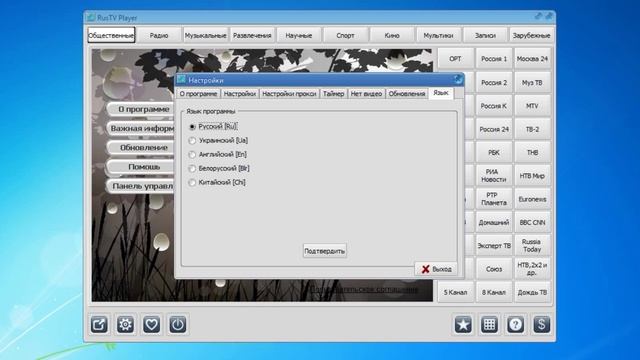Play the Муз ТВ channel
640x360 pixels.
click(x=532, y=82)
